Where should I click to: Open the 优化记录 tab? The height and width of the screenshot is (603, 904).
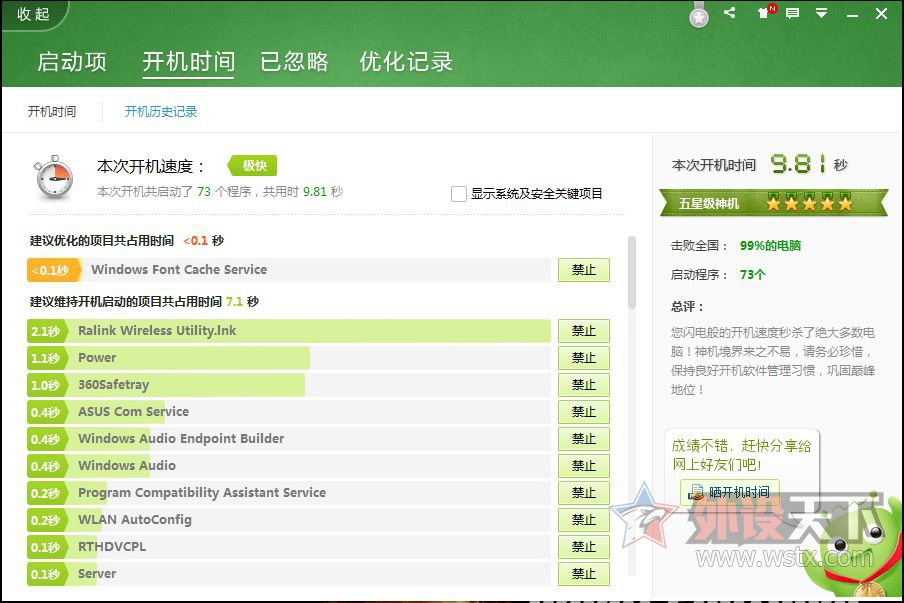click(406, 62)
